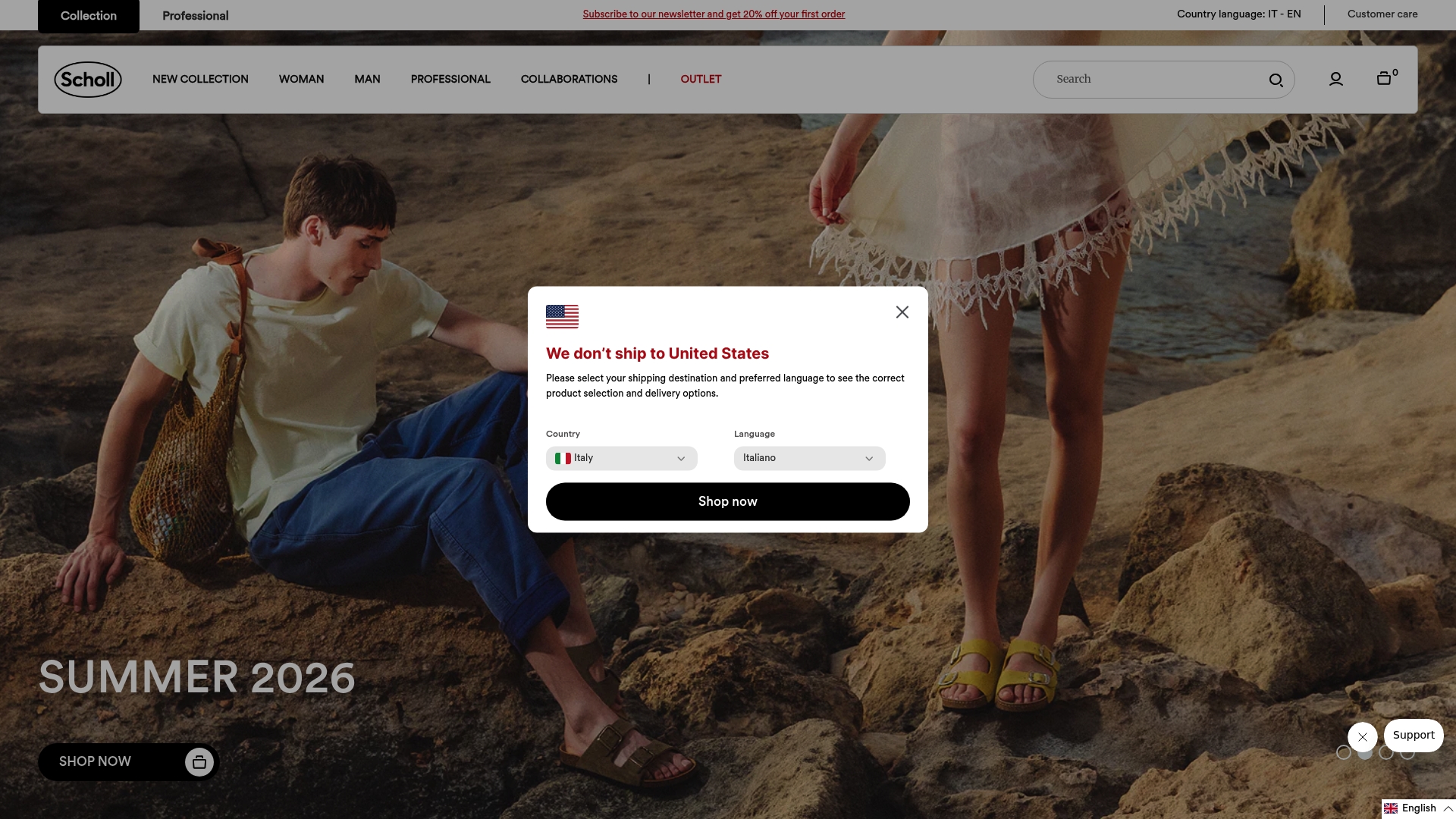Close the shipping destination popup
The height and width of the screenshot is (819, 1456).
coord(902,312)
